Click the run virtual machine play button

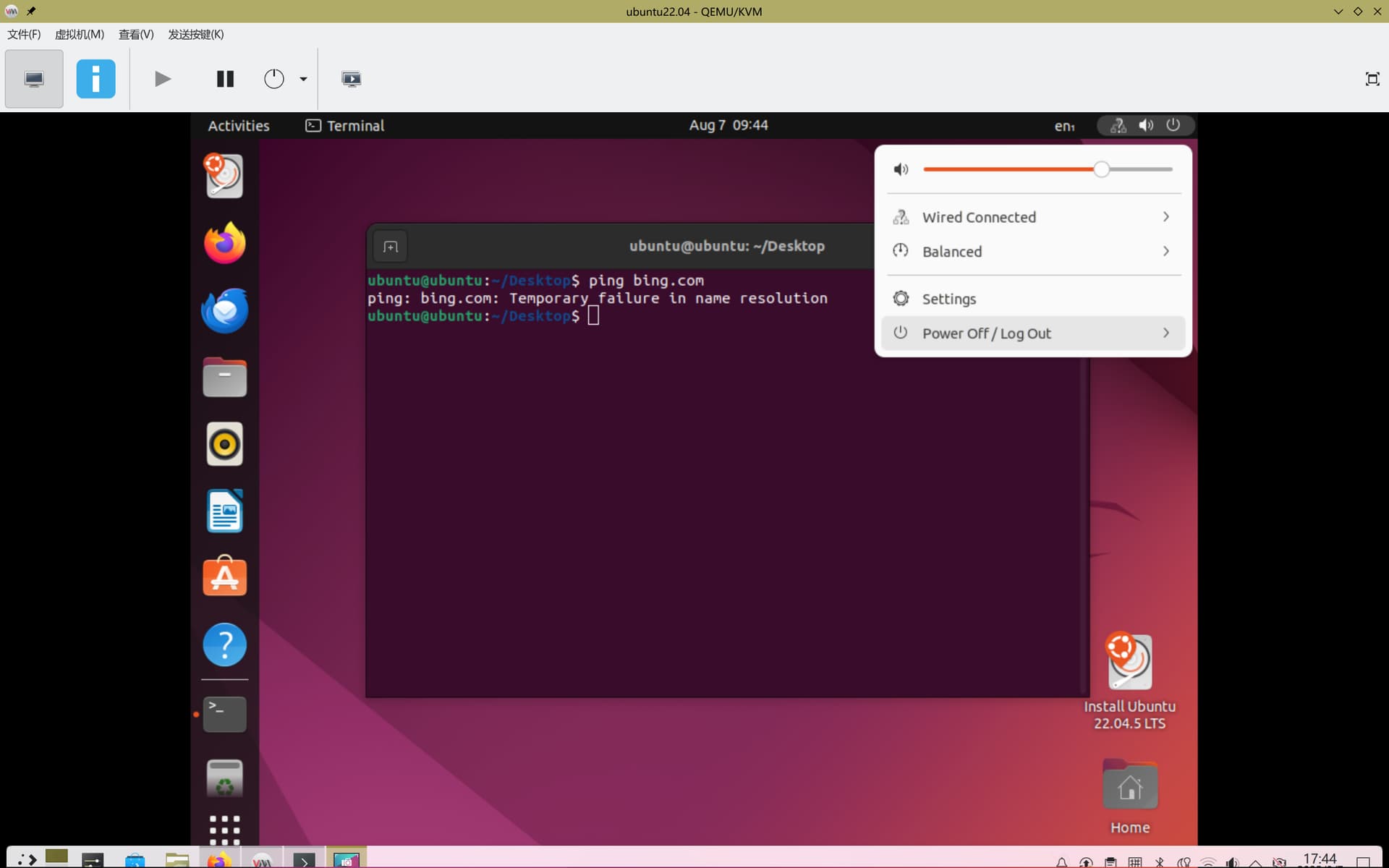click(163, 79)
